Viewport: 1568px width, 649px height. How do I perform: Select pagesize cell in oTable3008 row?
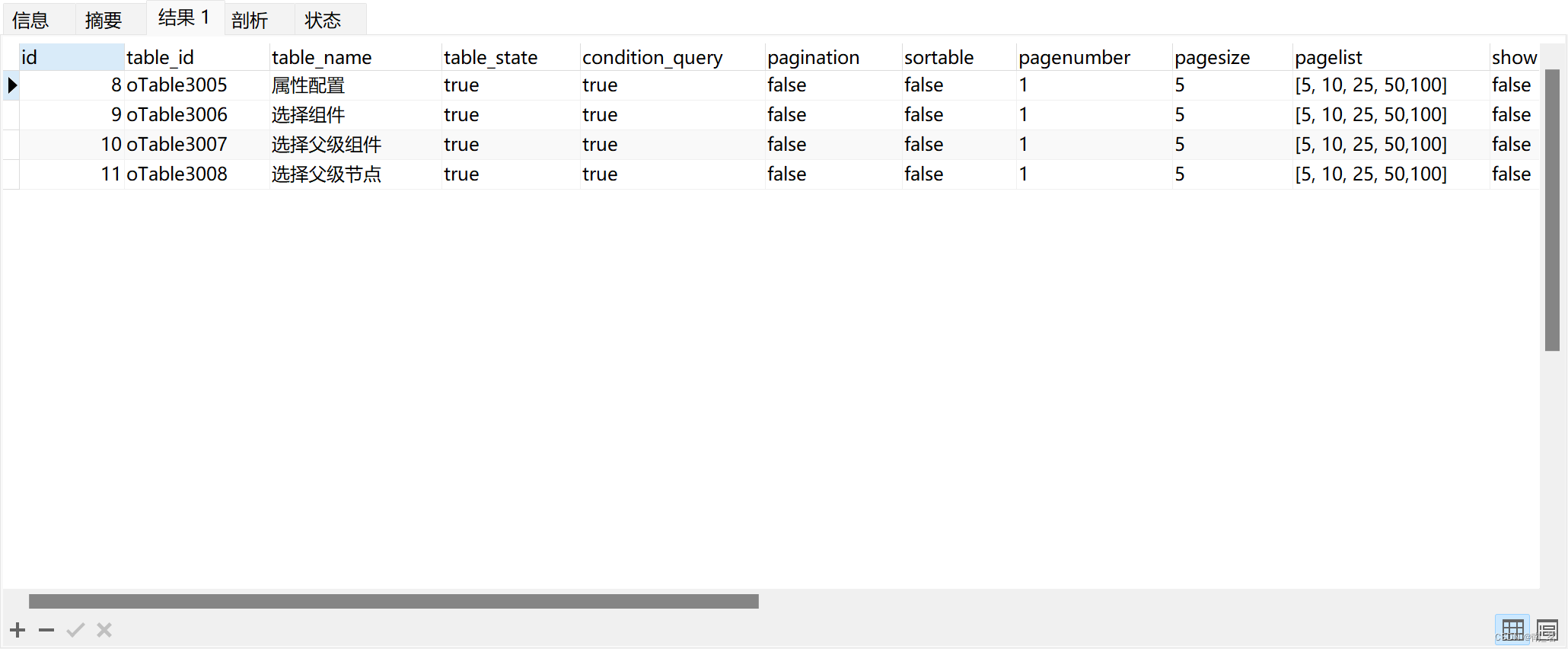[1232, 174]
